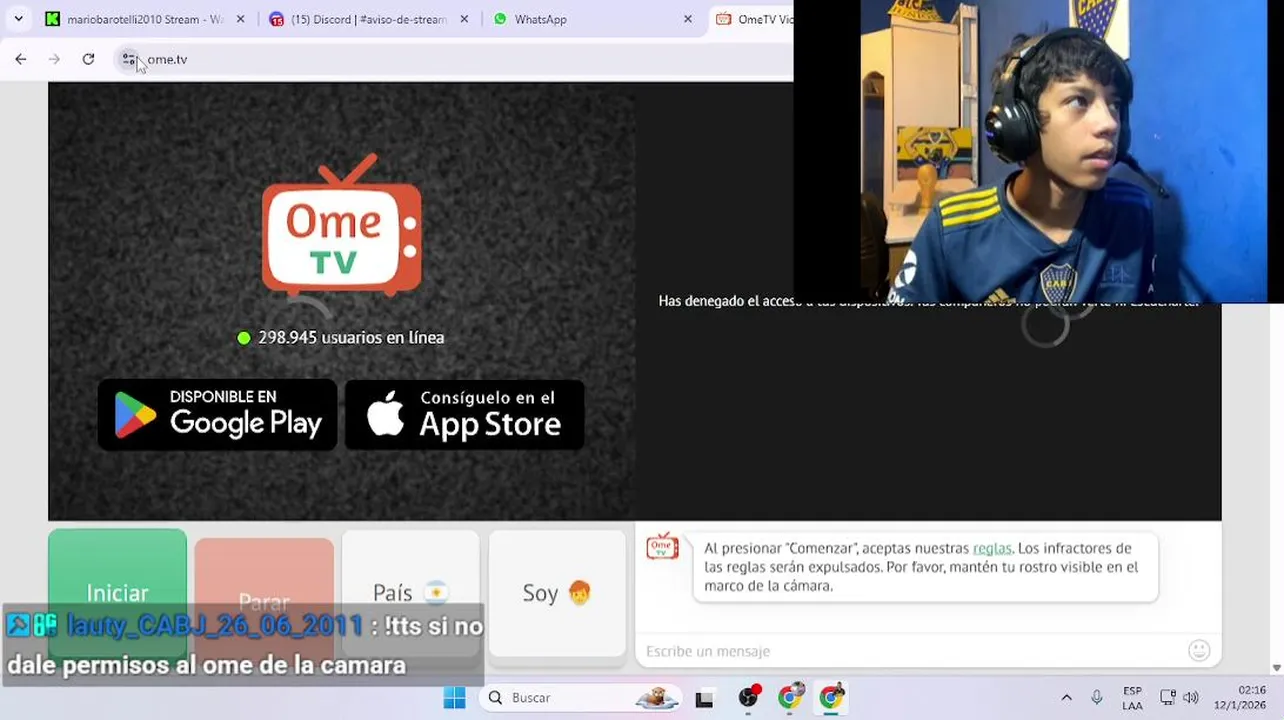
Task: Open the Windows Start menu
Action: [x=454, y=698]
